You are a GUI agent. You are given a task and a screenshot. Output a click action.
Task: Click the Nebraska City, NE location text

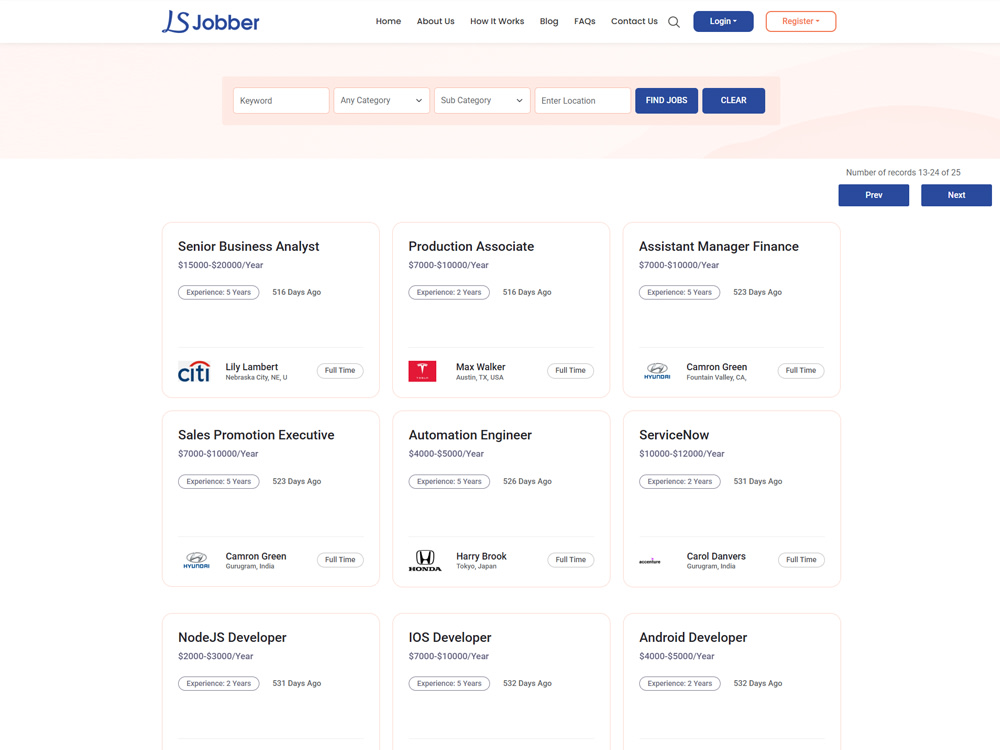tap(256, 378)
